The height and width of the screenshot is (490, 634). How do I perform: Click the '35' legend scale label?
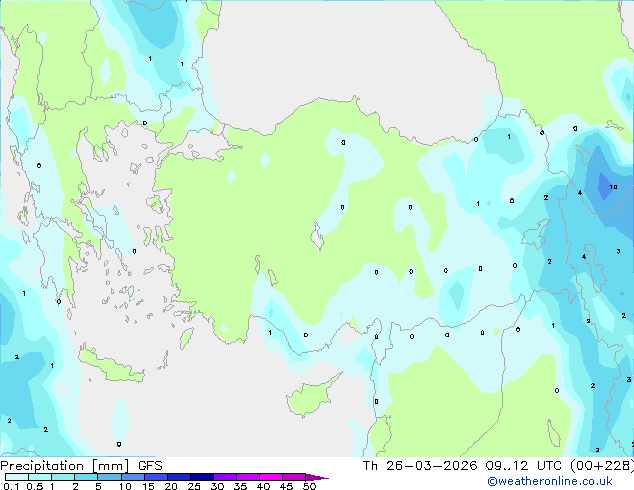coord(240,486)
